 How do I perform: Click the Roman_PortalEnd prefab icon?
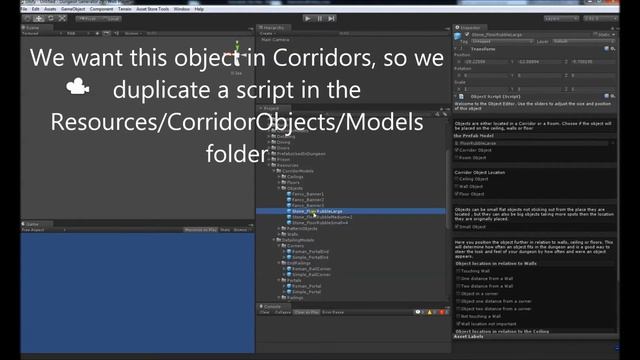coord(289,252)
